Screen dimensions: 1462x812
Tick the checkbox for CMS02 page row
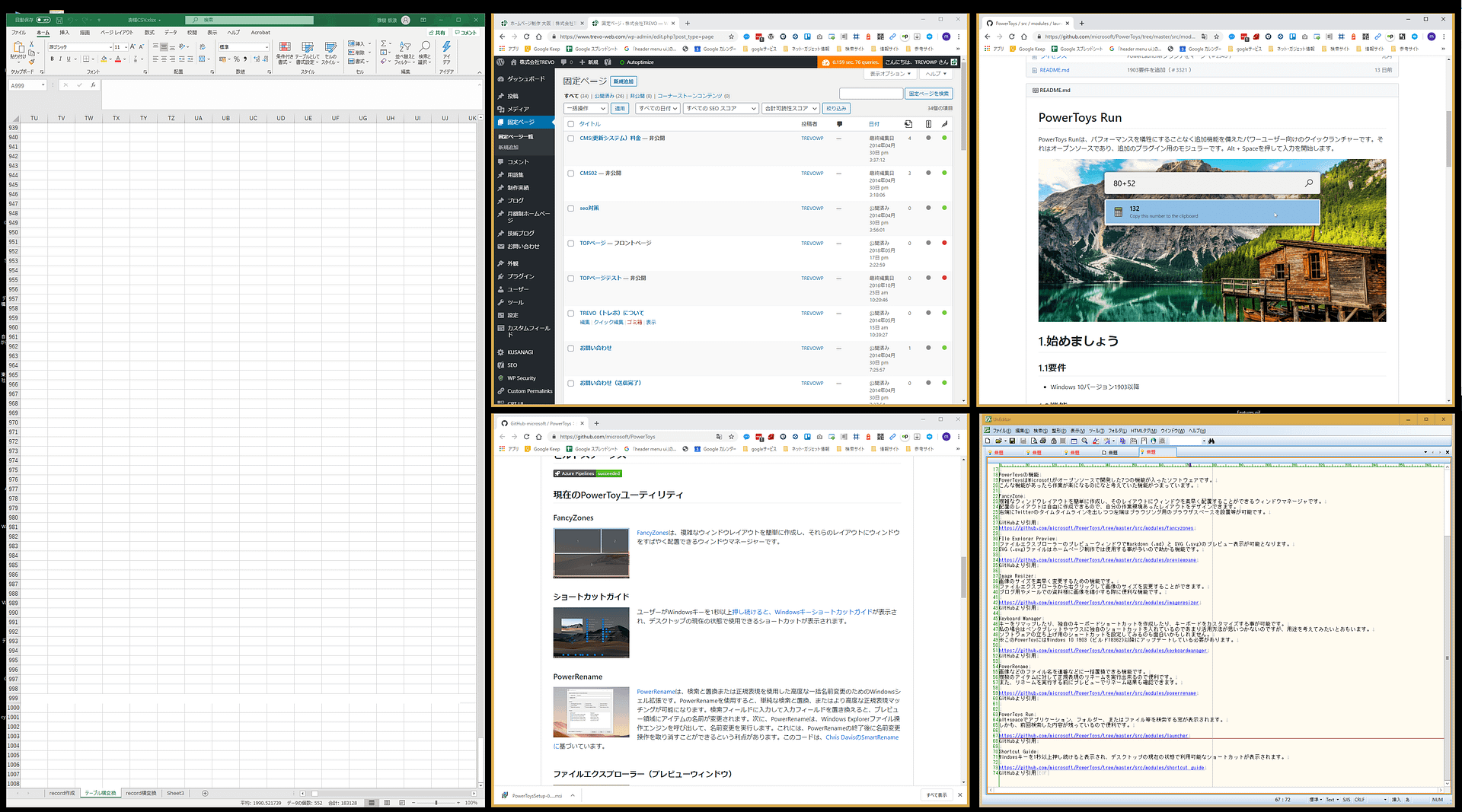571,174
